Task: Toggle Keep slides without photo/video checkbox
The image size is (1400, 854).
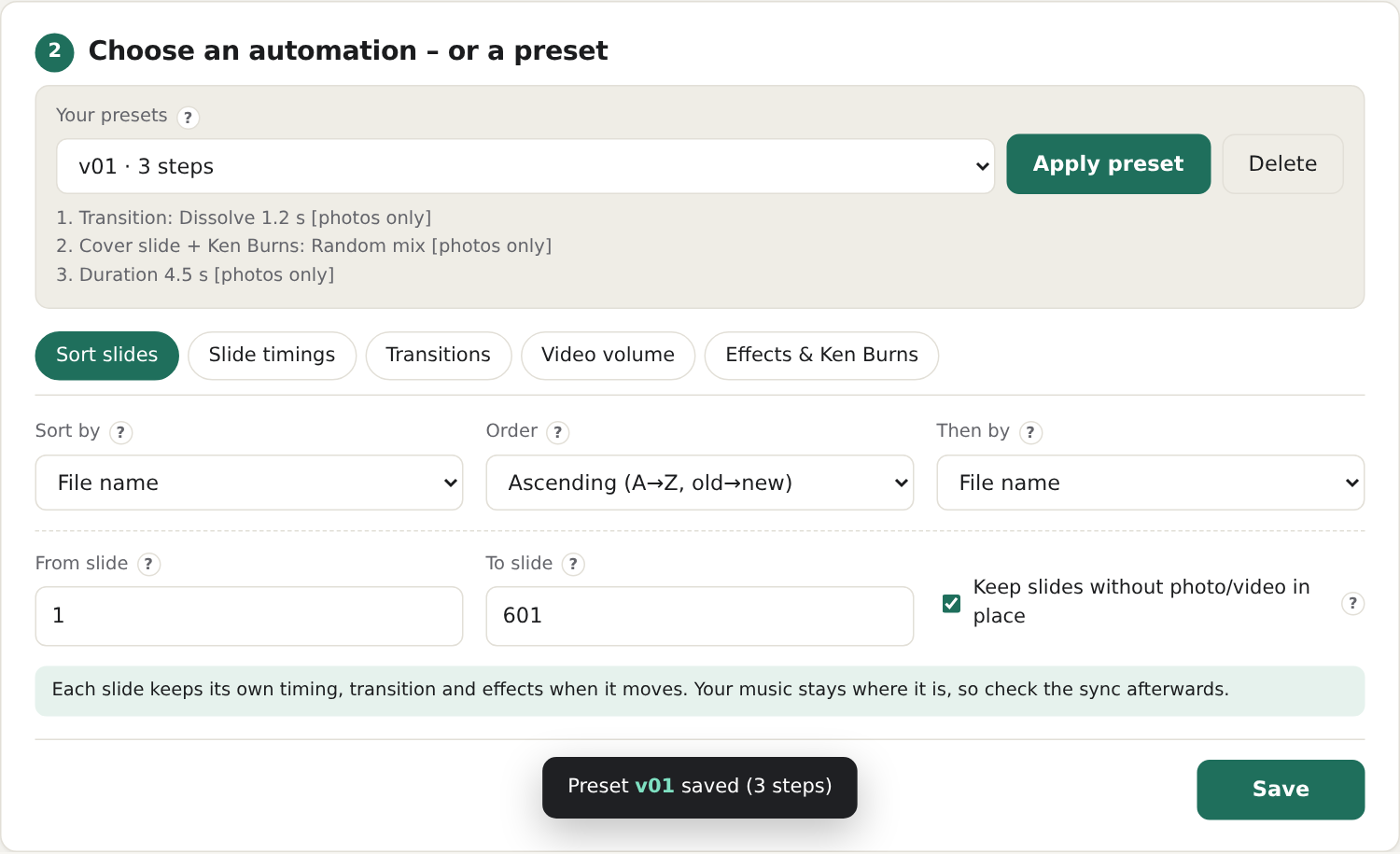Action: (x=951, y=603)
